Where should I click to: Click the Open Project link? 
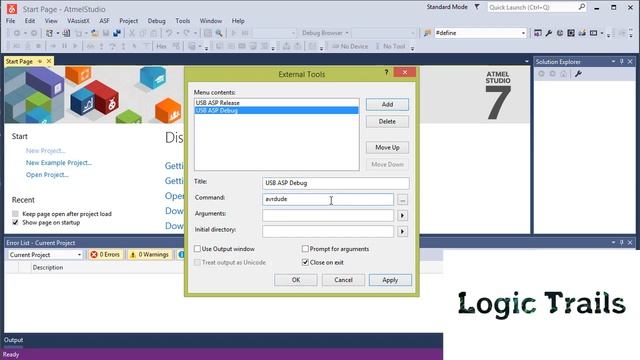click(x=47, y=175)
